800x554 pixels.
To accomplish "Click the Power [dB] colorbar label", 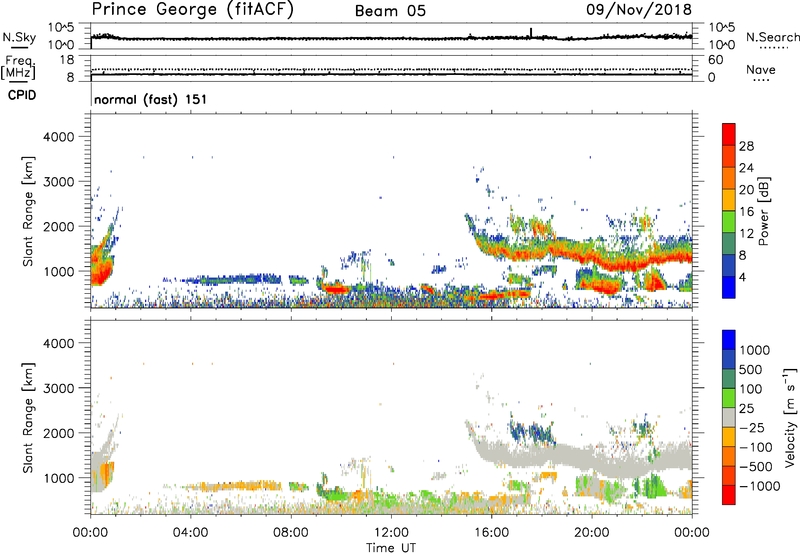I will pos(764,211).
